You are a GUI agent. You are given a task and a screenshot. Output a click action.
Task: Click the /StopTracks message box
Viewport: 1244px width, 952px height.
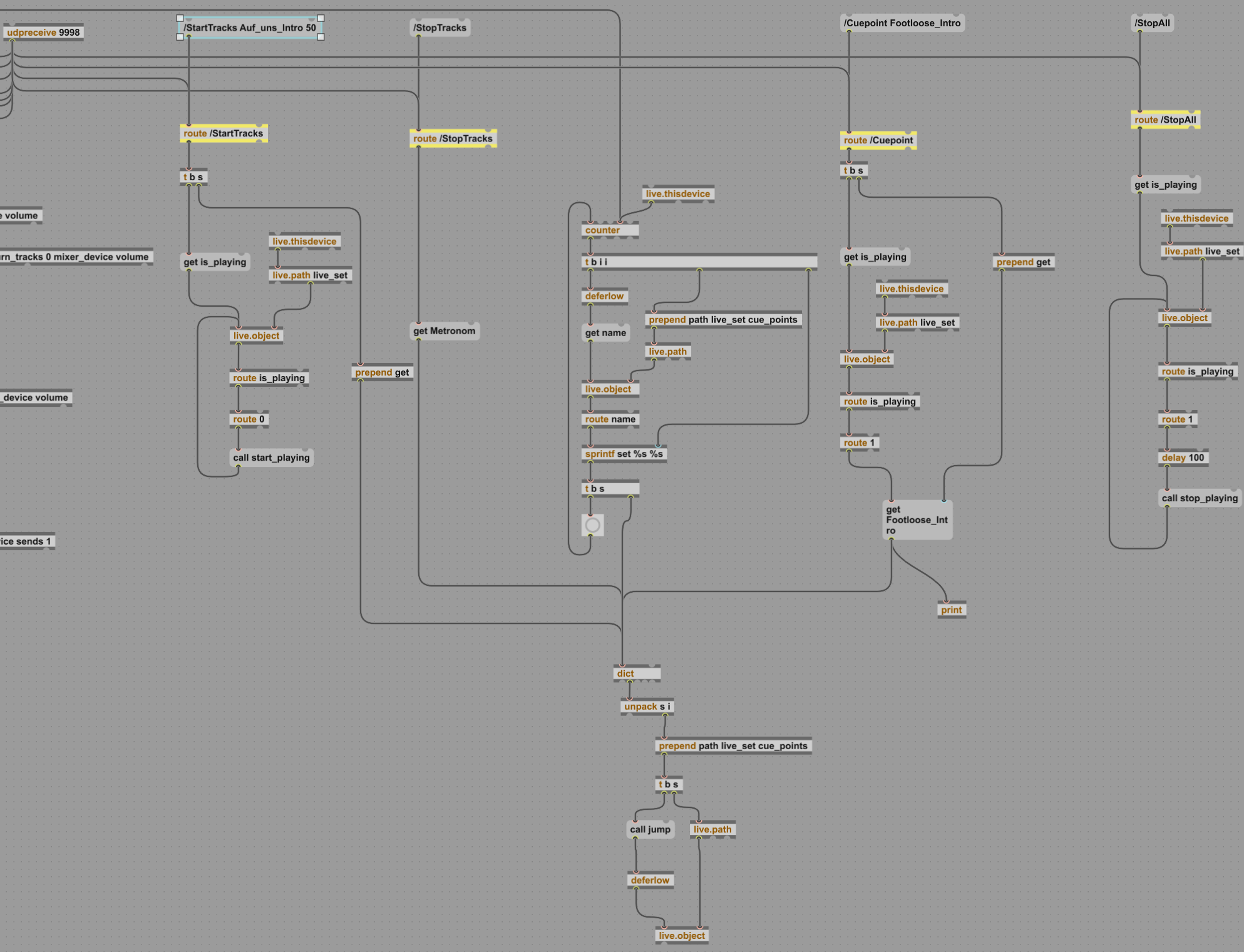click(440, 28)
